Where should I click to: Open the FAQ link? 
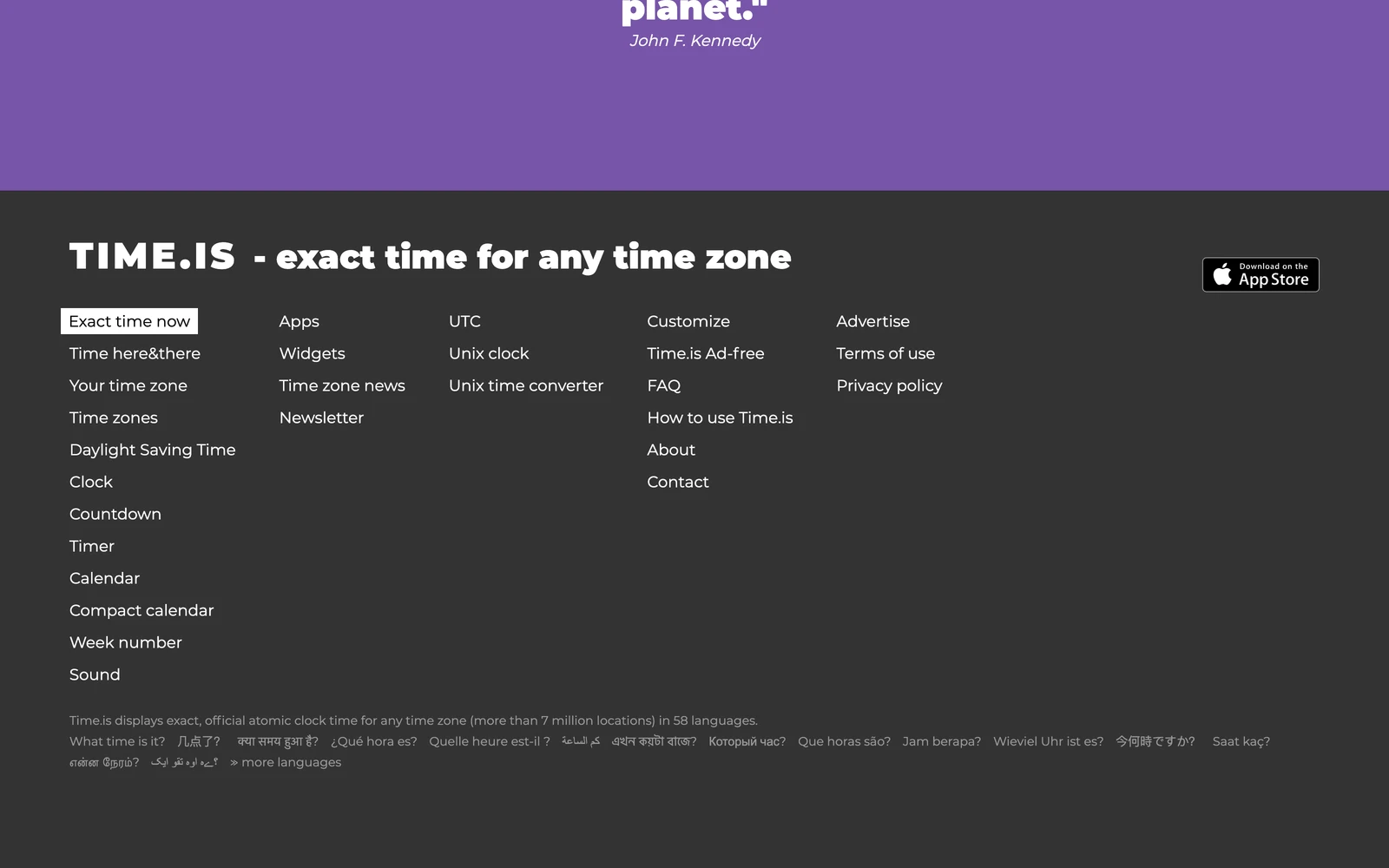[x=664, y=385]
